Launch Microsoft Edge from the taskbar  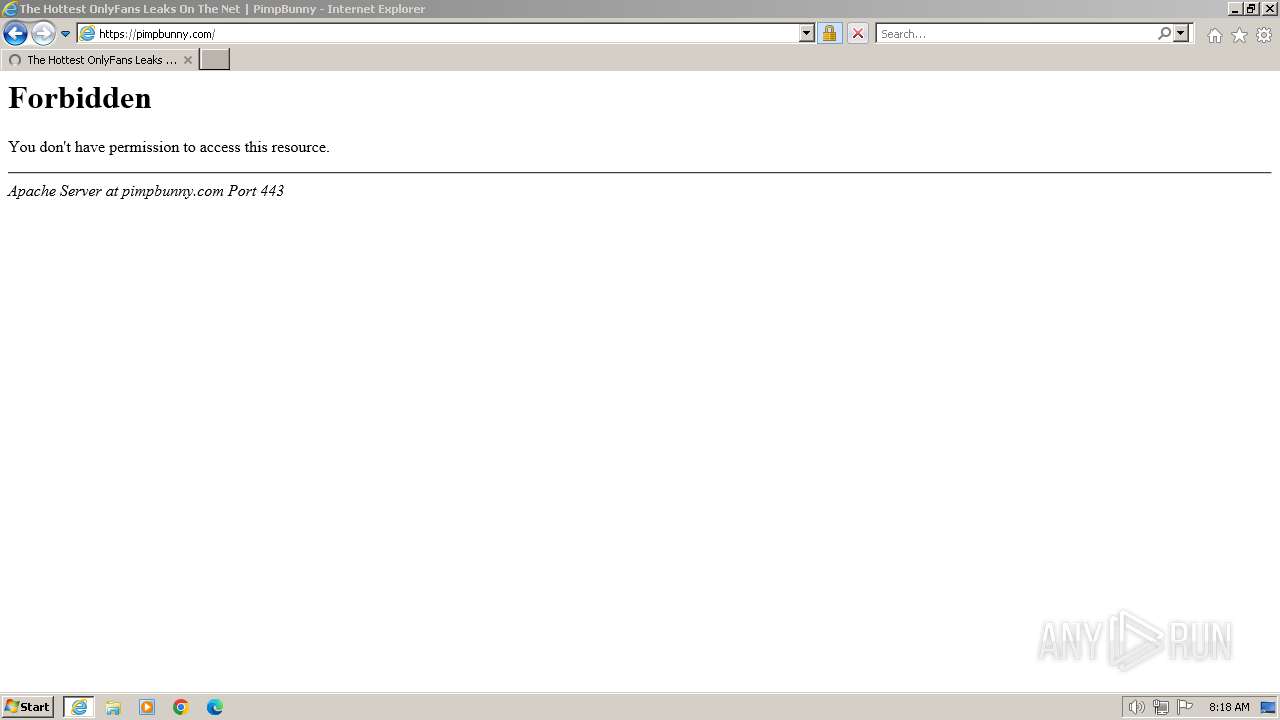(215, 707)
